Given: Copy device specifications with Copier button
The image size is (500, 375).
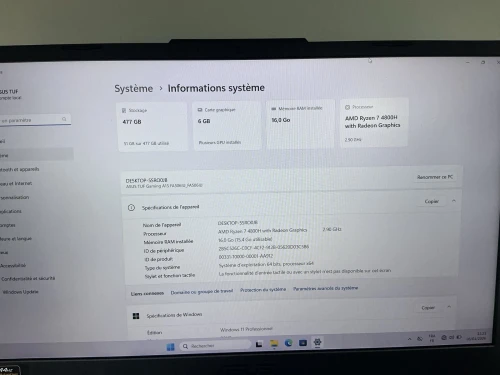Looking at the screenshot, I should pos(432,201).
